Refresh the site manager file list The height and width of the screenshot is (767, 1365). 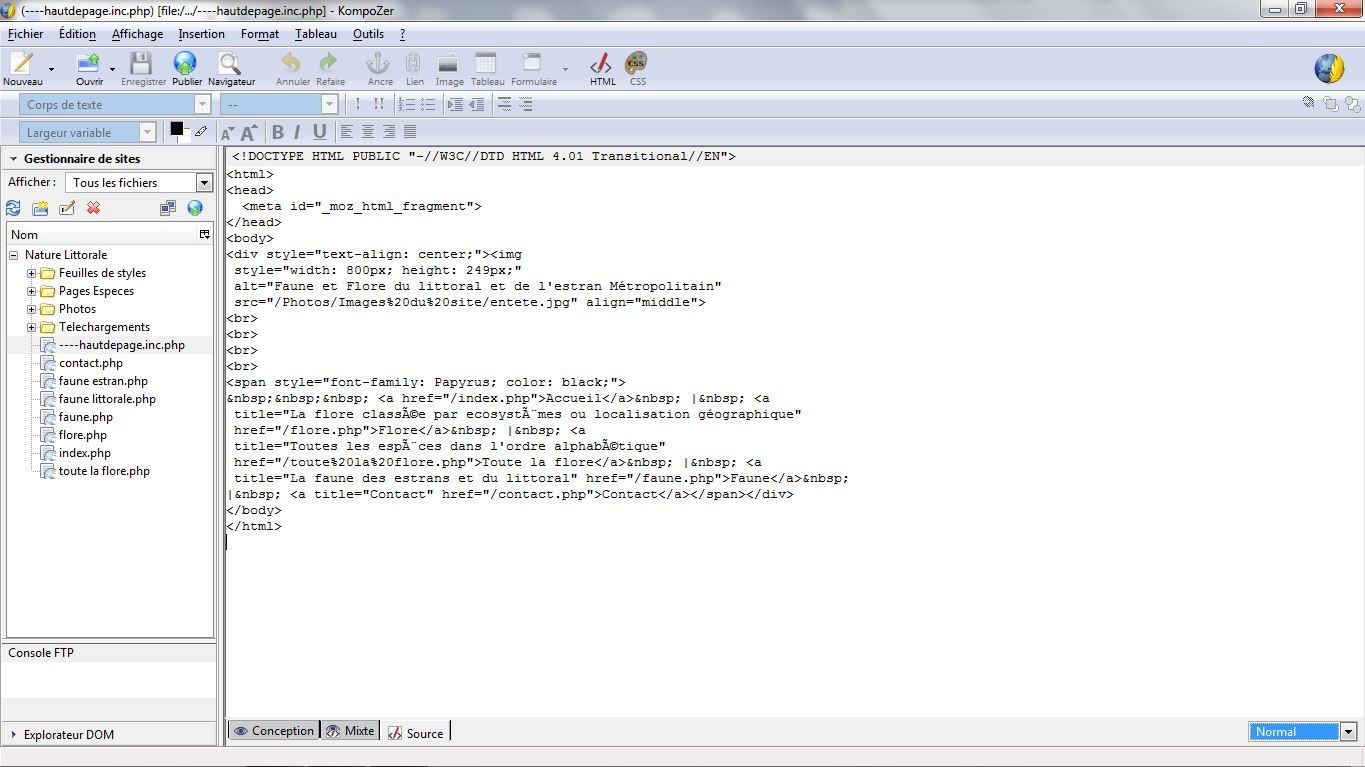(13, 208)
